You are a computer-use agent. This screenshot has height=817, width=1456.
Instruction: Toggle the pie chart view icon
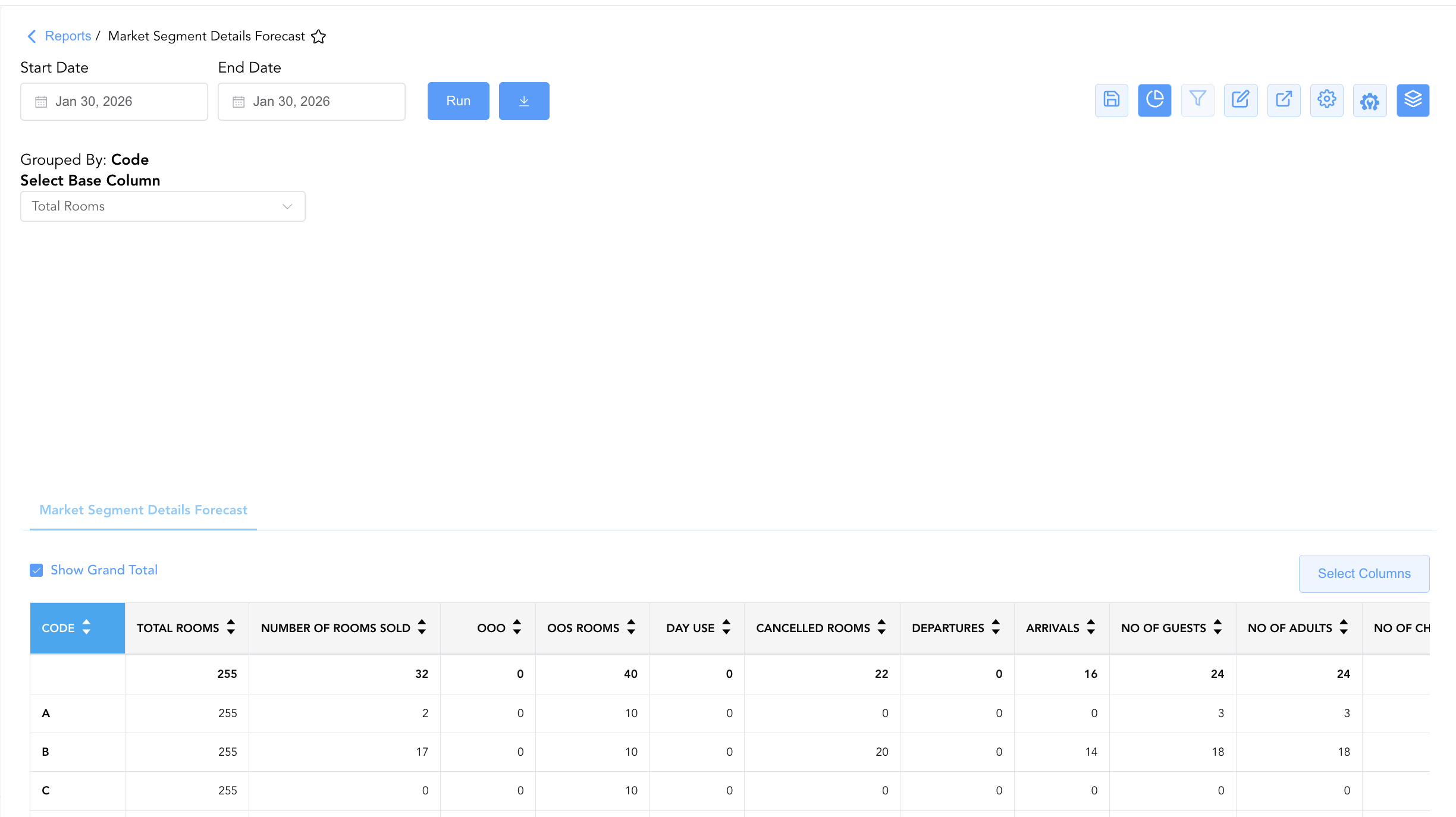(x=1154, y=100)
